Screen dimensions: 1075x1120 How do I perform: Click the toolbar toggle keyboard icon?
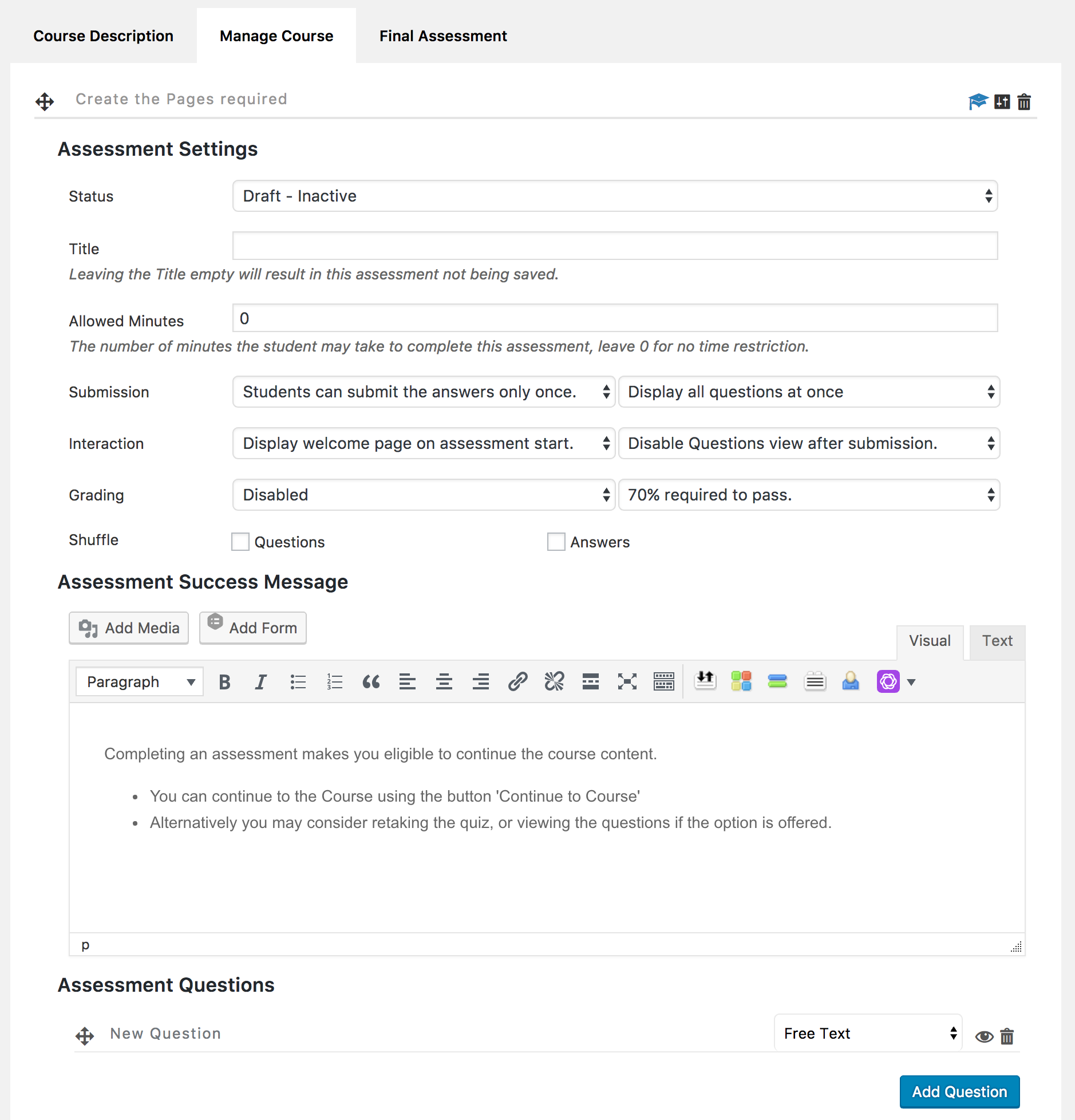click(x=664, y=682)
